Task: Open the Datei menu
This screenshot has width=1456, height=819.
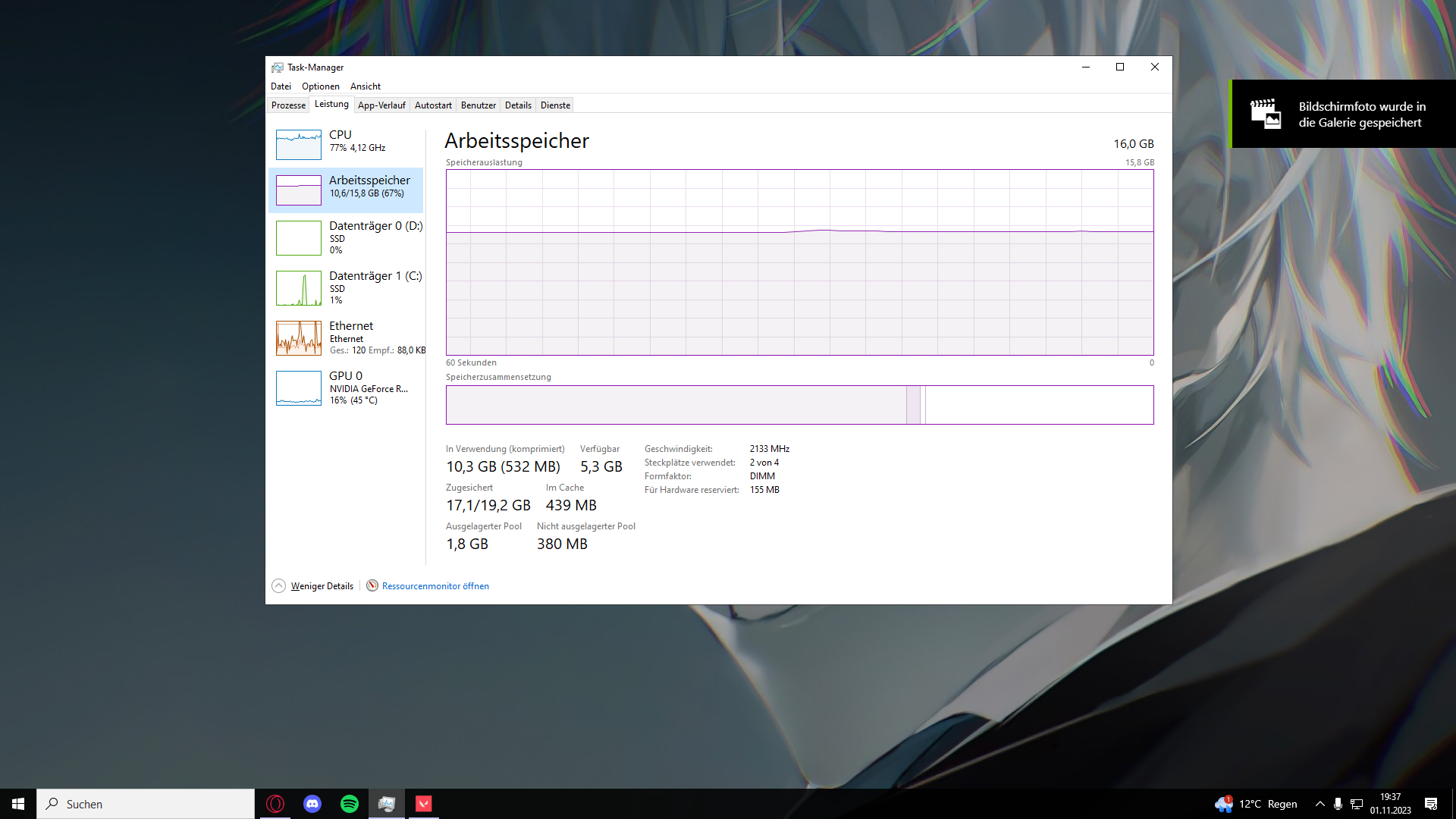Action: click(281, 86)
